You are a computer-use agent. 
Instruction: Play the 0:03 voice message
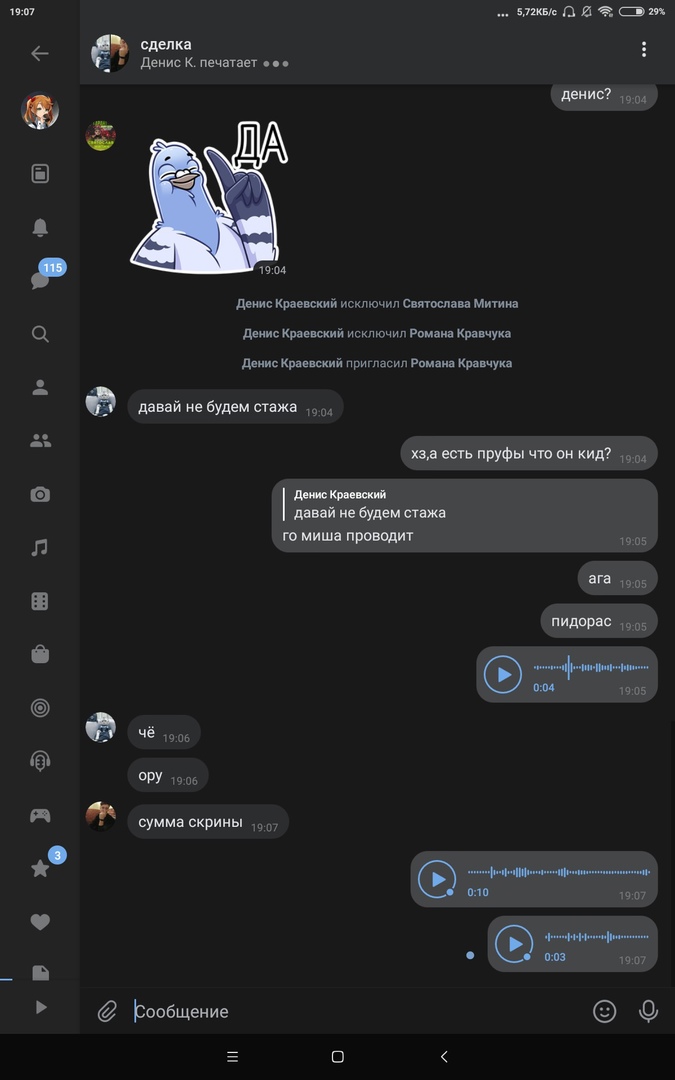(515, 944)
